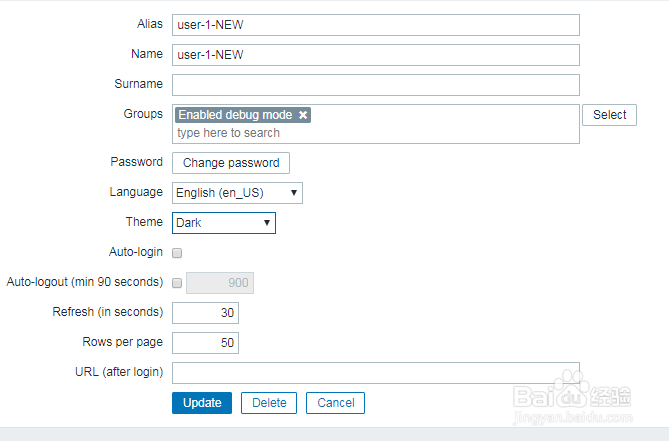Cancel editing the user

(335, 403)
